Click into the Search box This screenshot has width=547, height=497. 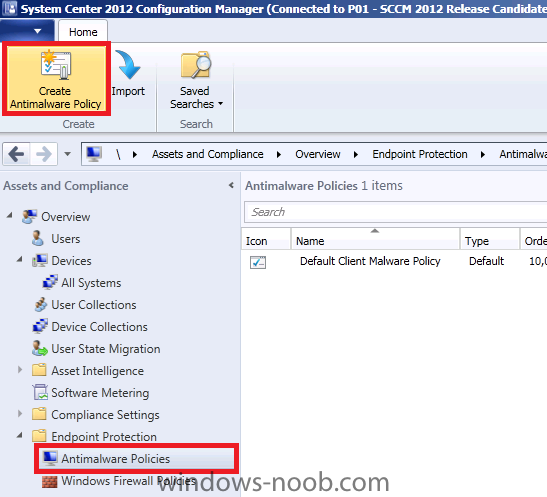[395, 212]
